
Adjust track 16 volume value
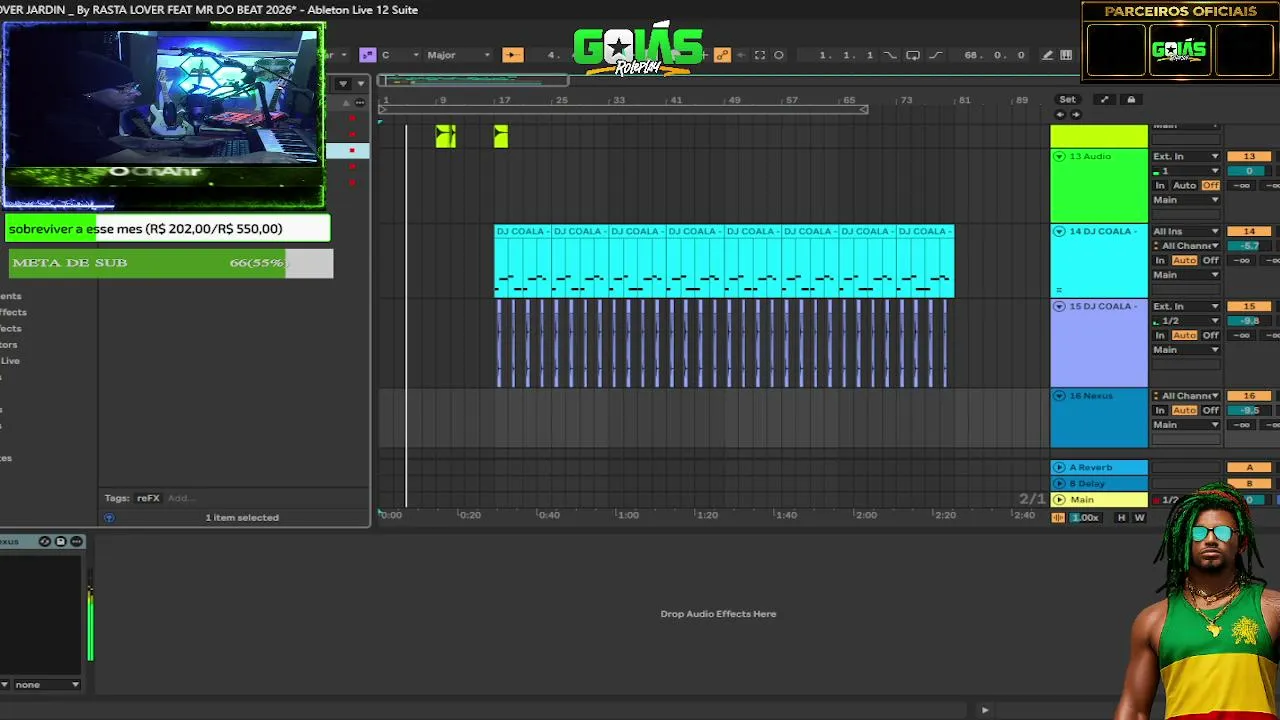click(x=1249, y=410)
